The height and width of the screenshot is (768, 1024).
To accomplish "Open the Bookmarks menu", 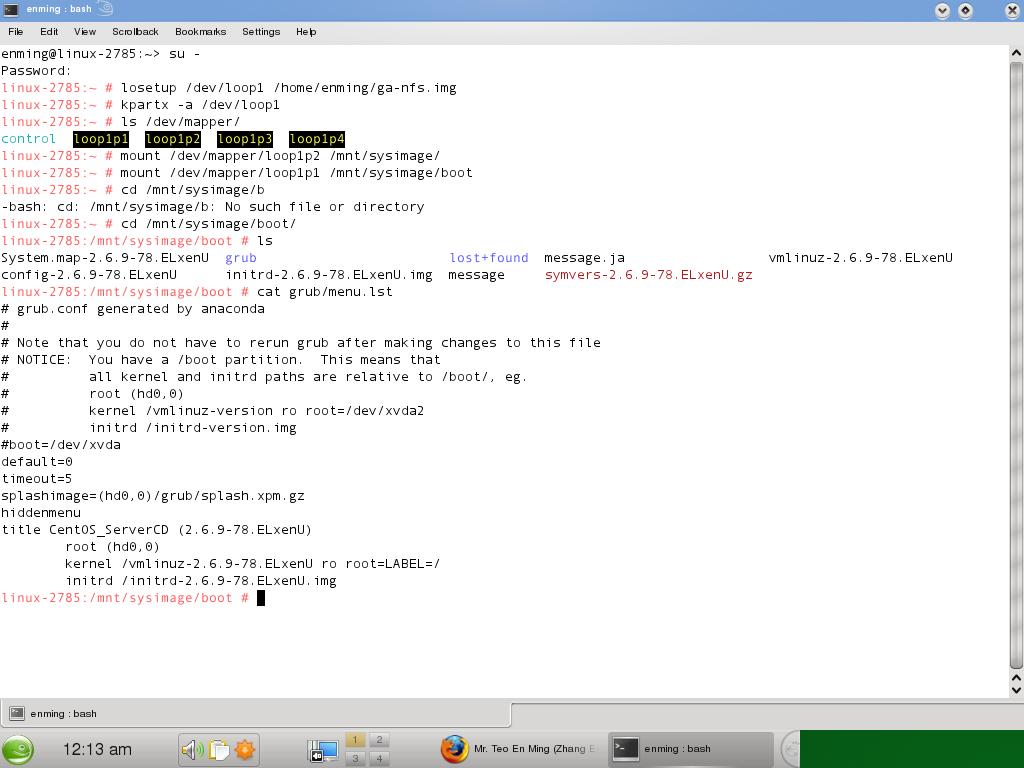I will pyautogui.click(x=200, y=31).
